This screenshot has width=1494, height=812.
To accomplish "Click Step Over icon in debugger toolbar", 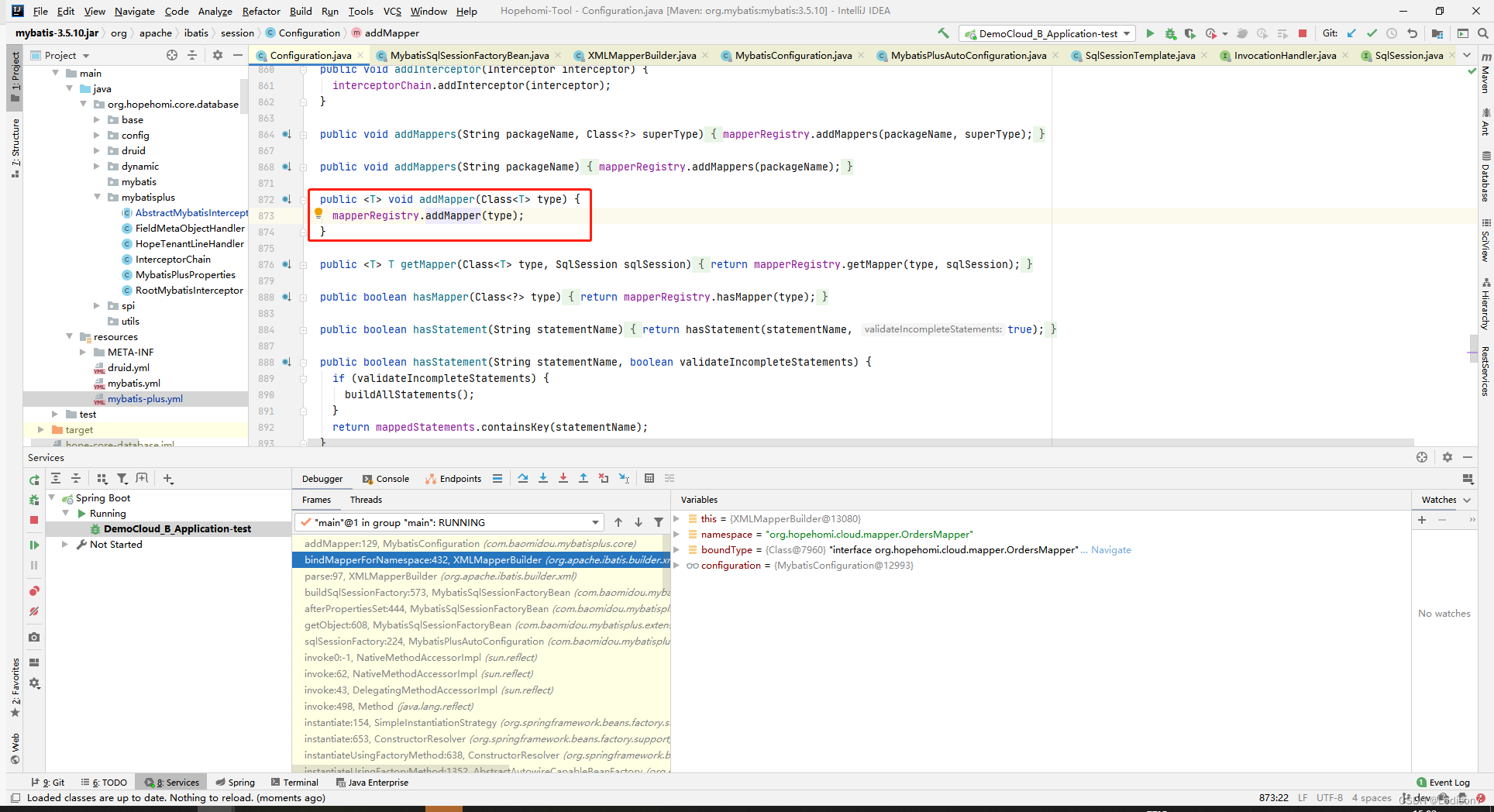I will point(523,478).
